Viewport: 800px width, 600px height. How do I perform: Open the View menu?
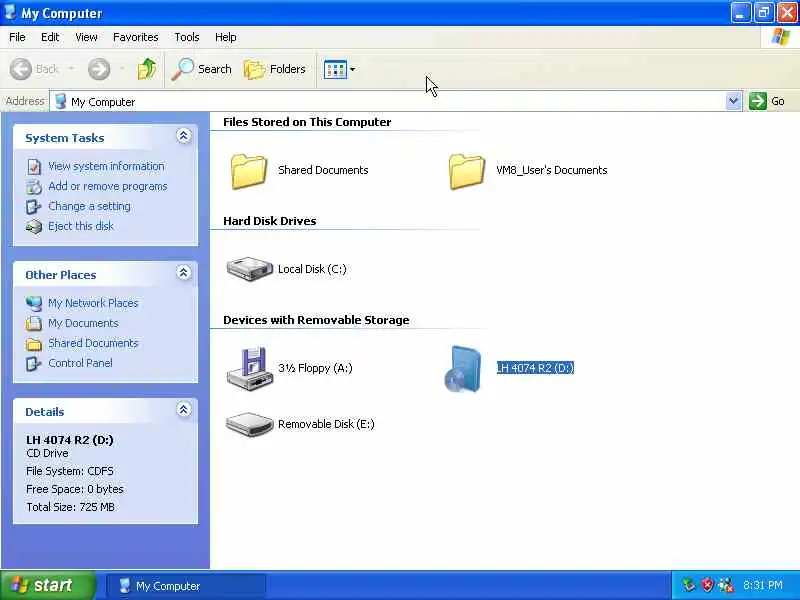pos(86,37)
